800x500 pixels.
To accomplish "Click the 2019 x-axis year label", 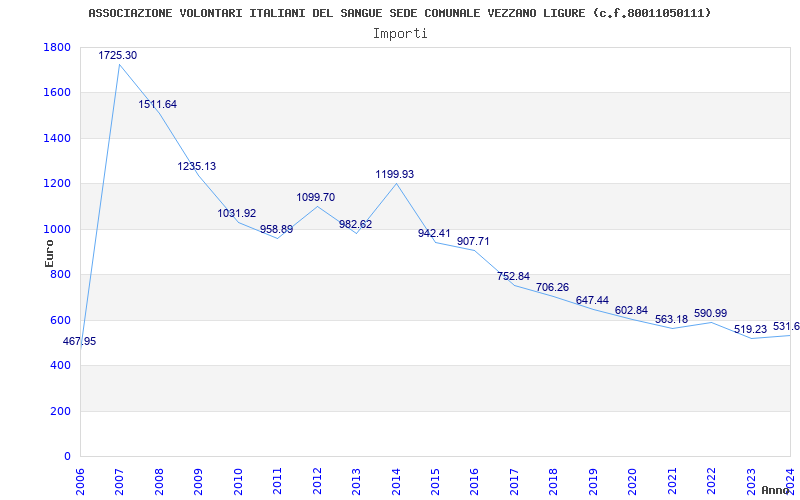I will pyautogui.click(x=593, y=481).
